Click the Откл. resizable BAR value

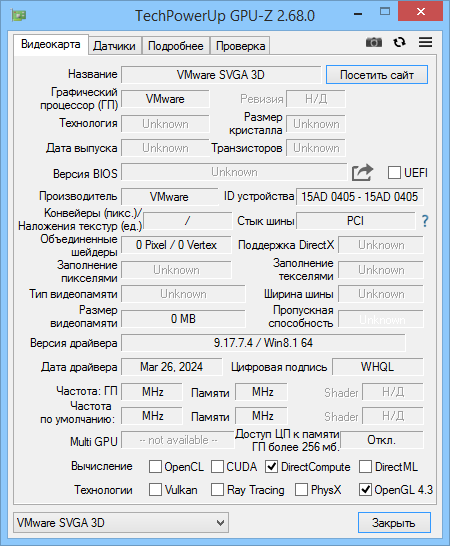pos(382,440)
